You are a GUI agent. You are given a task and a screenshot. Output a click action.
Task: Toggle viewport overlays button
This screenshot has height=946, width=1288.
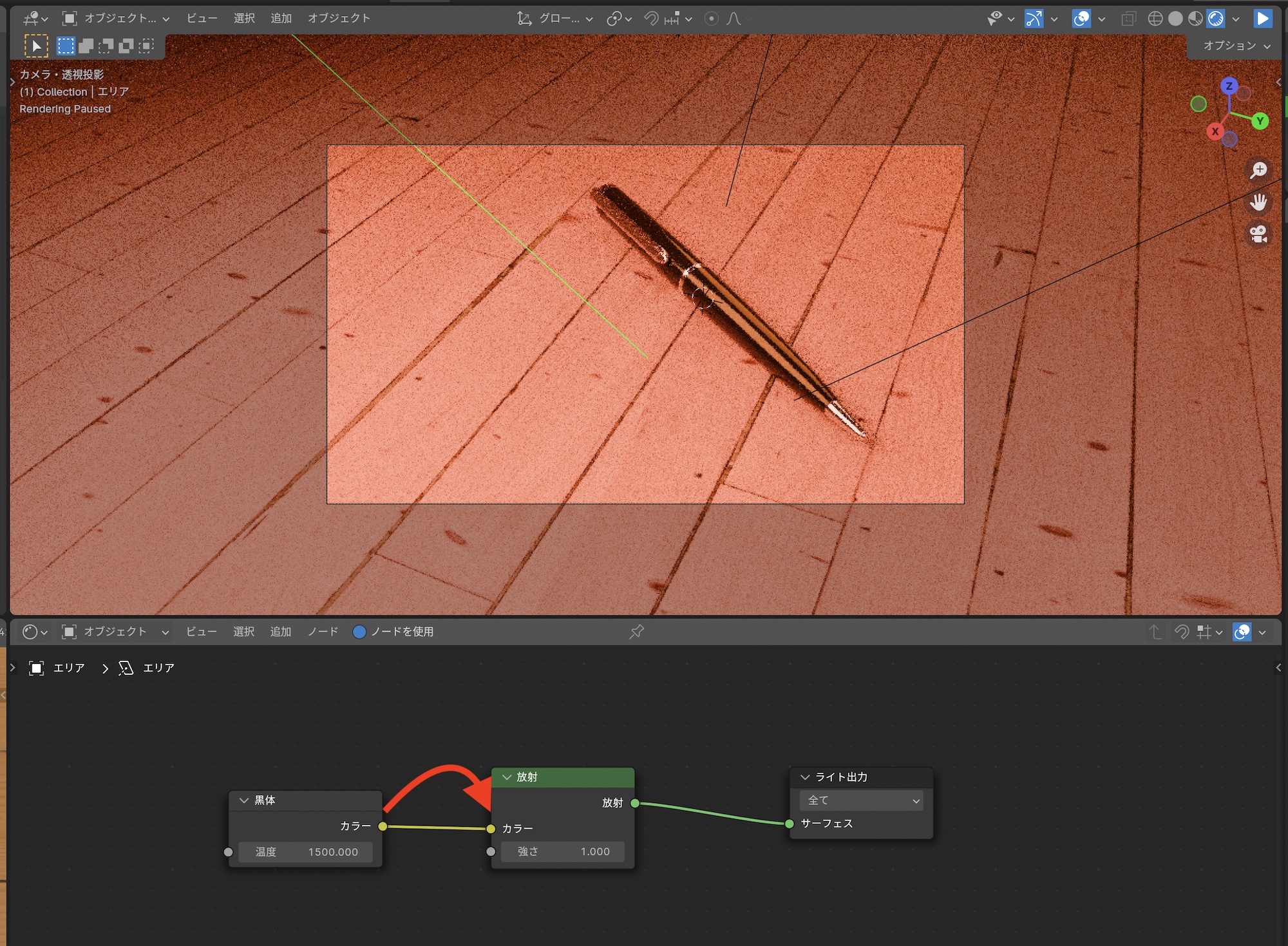pyautogui.click(x=1081, y=19)
